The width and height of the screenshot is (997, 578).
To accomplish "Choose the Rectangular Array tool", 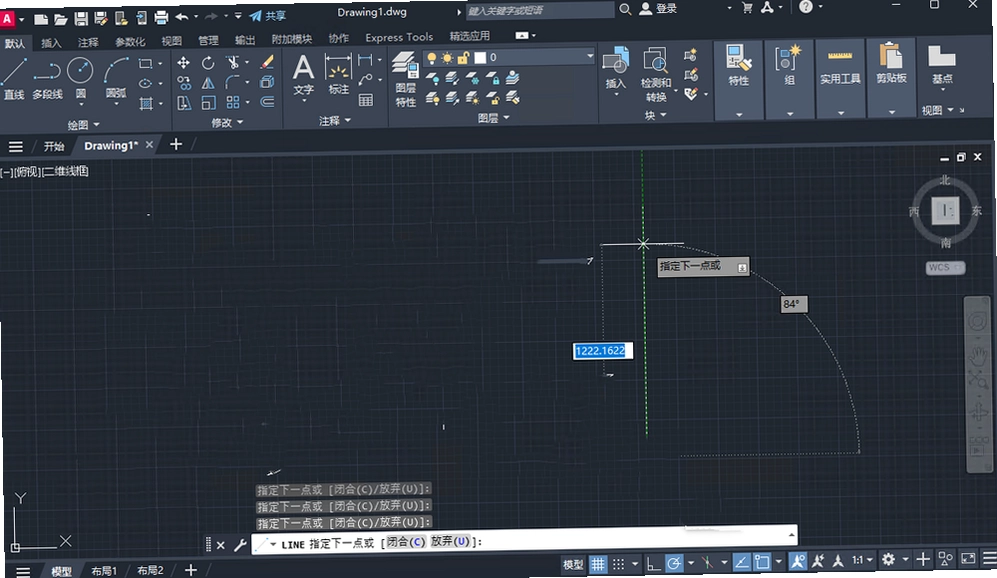I will pos(233,102).
